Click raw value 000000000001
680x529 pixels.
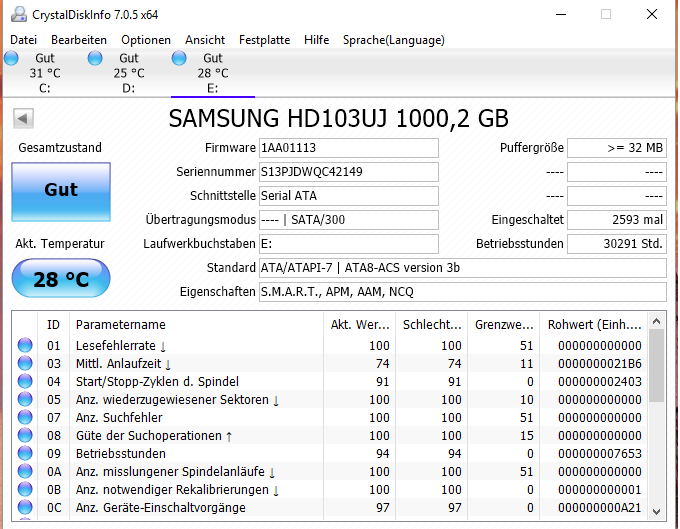pyautogui.click(x=600, y=490)
